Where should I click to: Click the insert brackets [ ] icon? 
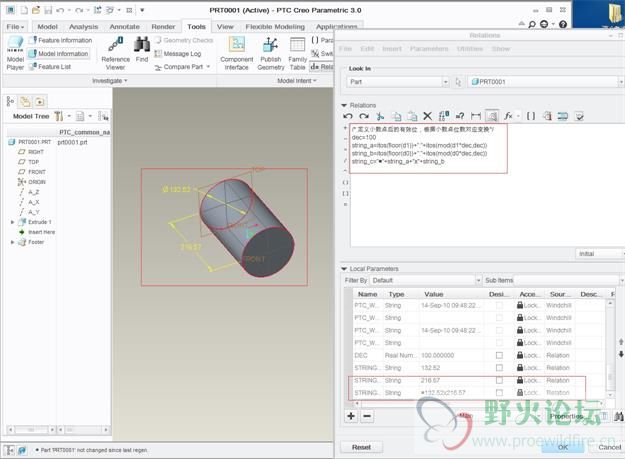pos(531,116)
